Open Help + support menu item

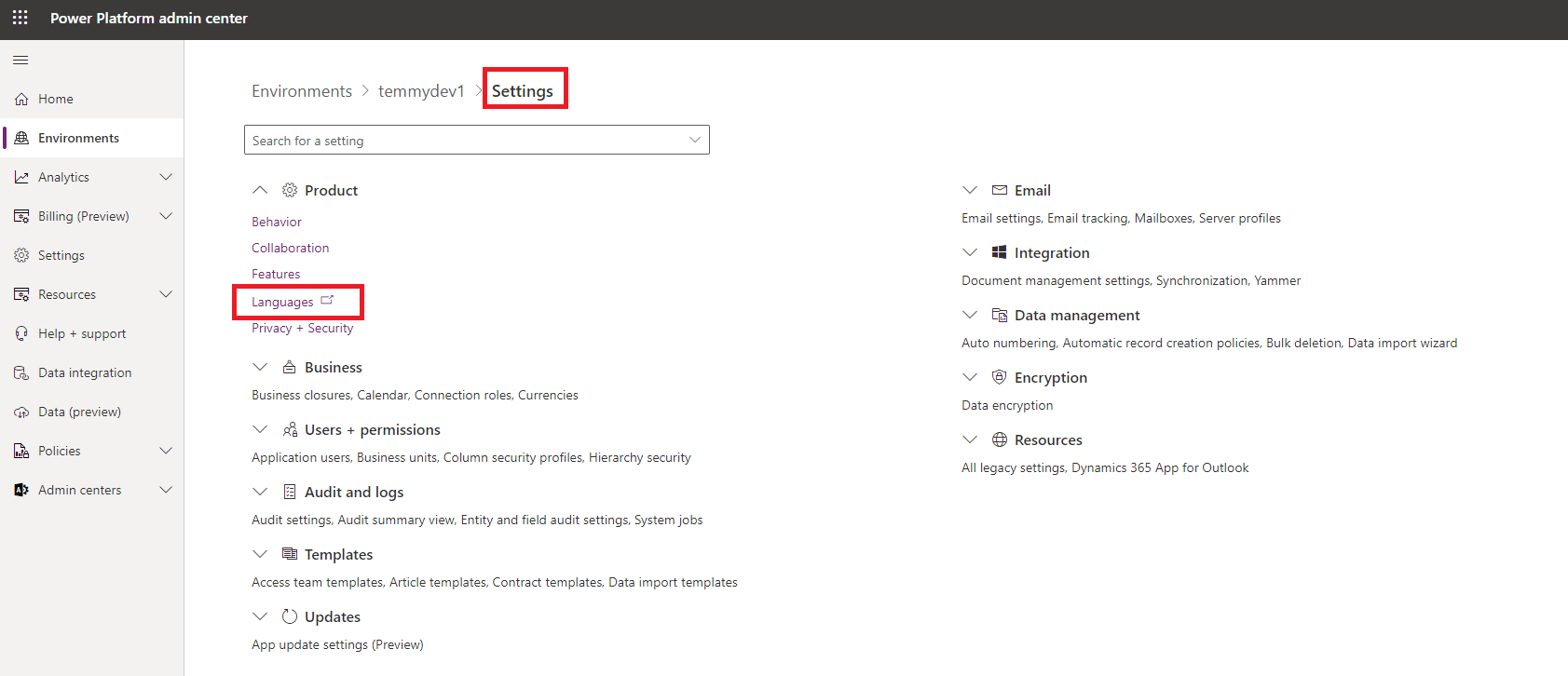point(91,333)
